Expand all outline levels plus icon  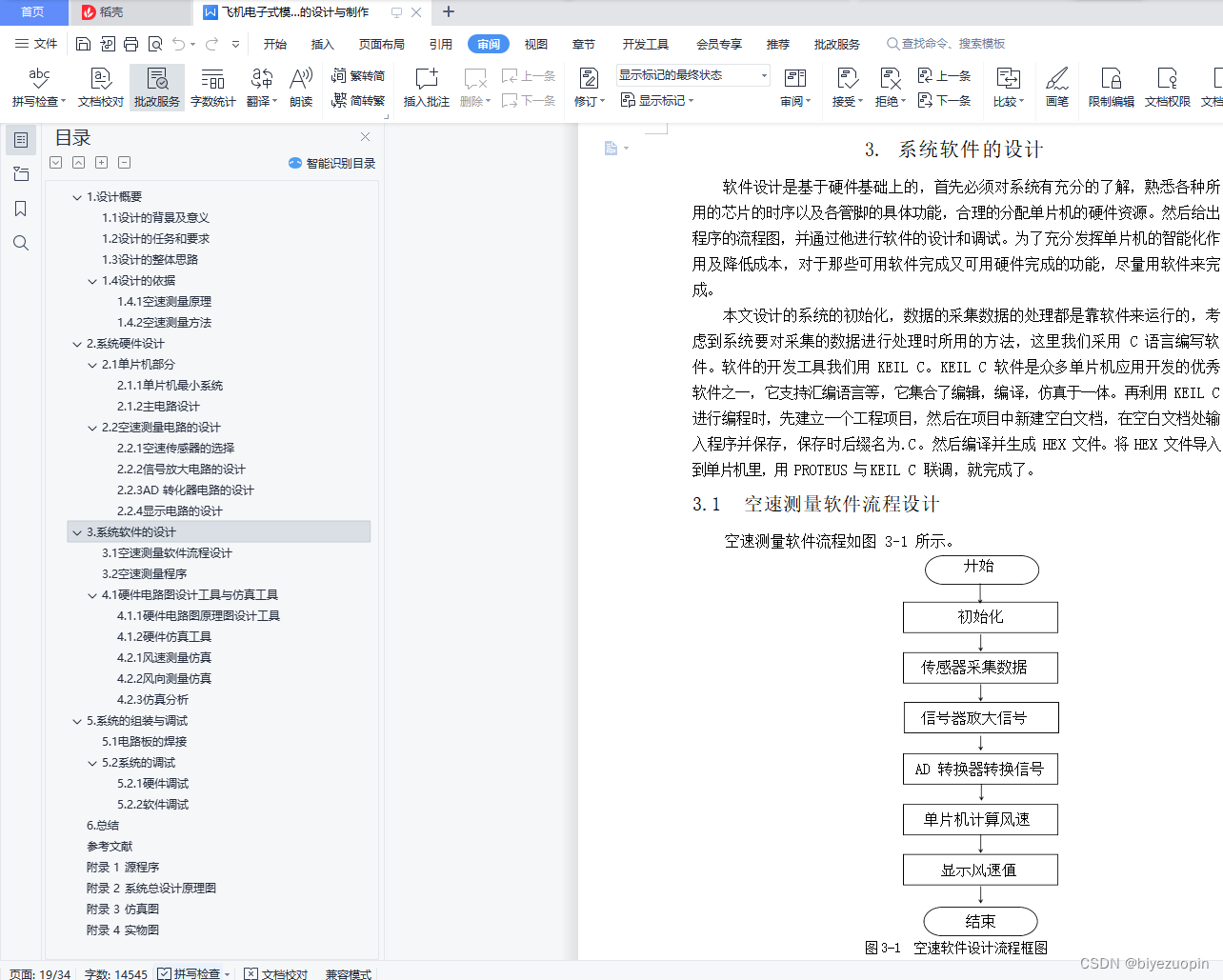coord(102,163)
